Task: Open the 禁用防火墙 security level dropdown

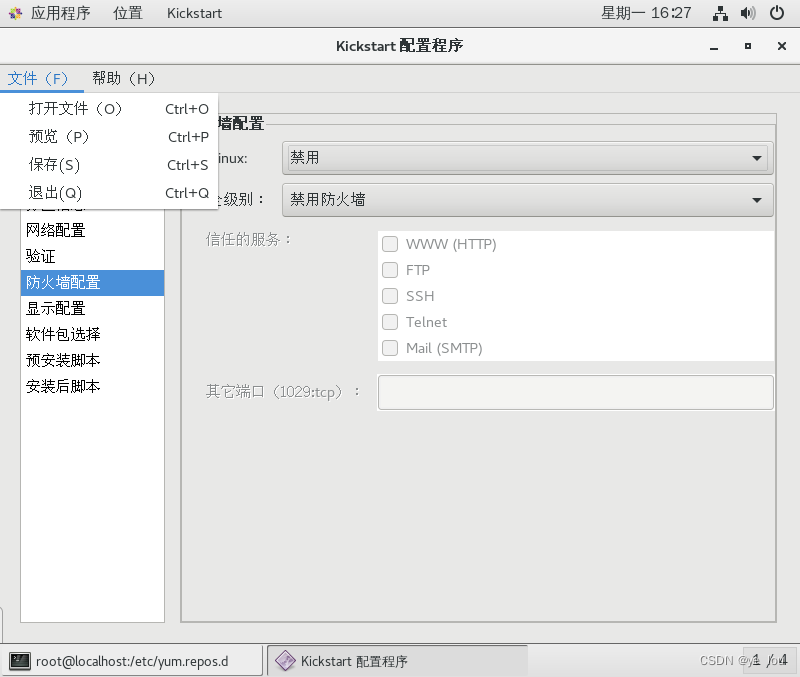Action: (x=527, y=199)
